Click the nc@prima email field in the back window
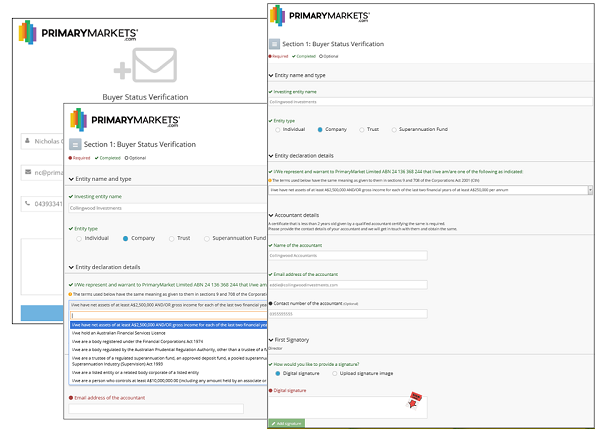600x433 pixels. (x=42, y=173)
